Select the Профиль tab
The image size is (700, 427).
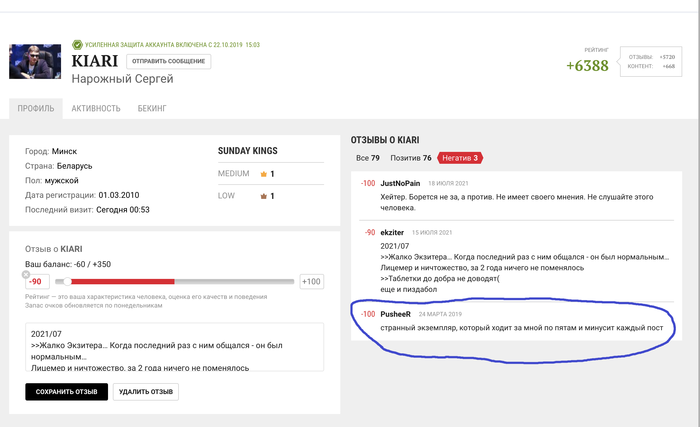click(36, 109)
